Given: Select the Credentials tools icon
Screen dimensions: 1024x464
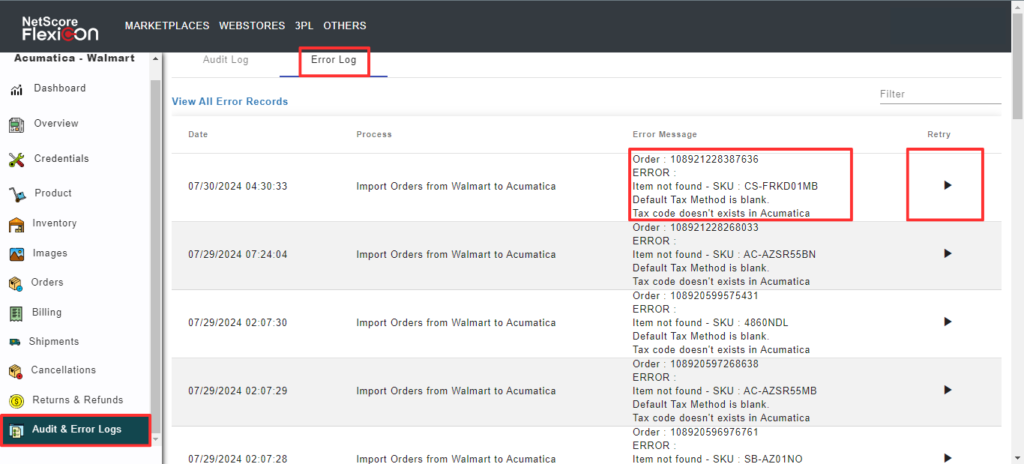Looking at the screenshot, I should 17,160.
